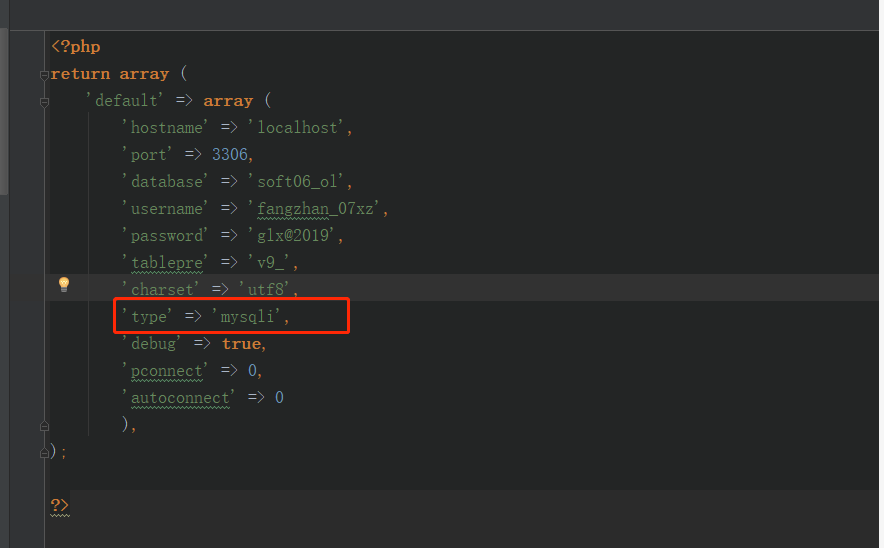Click the 0 value after pconnect

(252, 370)
